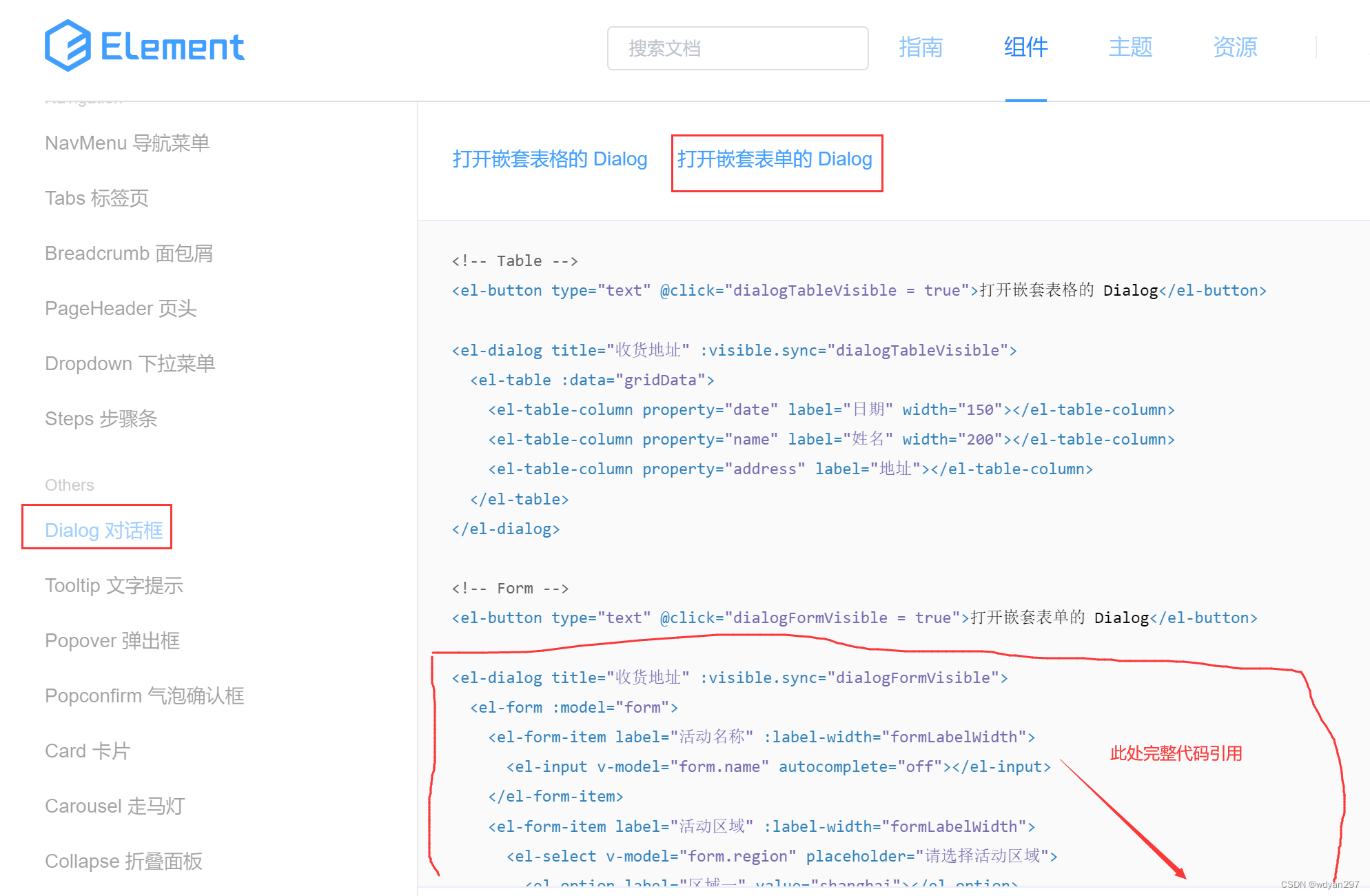Go to PageHeader 页头 docs
This screenshot has width=1370, height=896.
tap(121, 308)
